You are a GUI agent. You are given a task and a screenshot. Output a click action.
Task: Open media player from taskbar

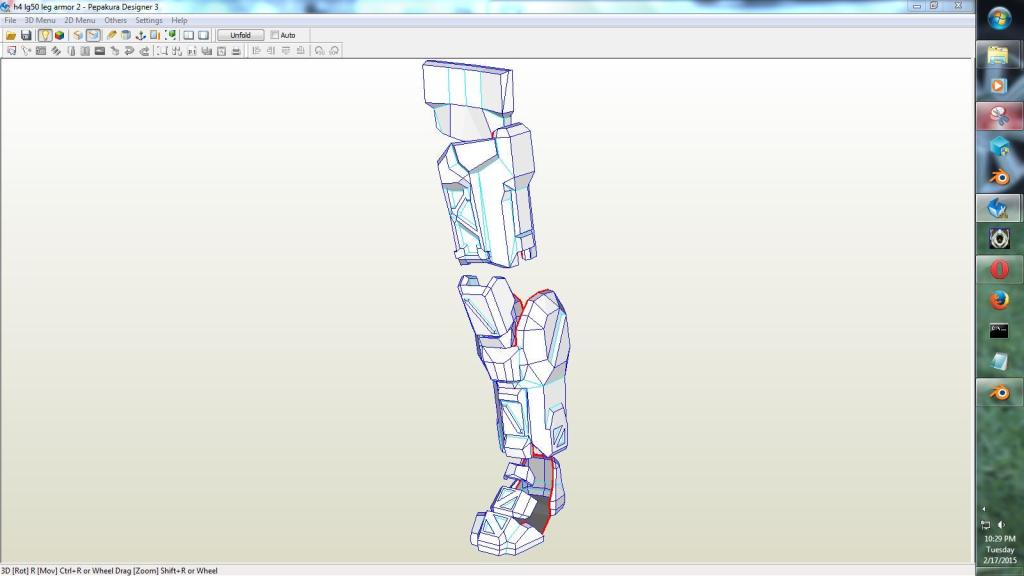pos(999,86)
